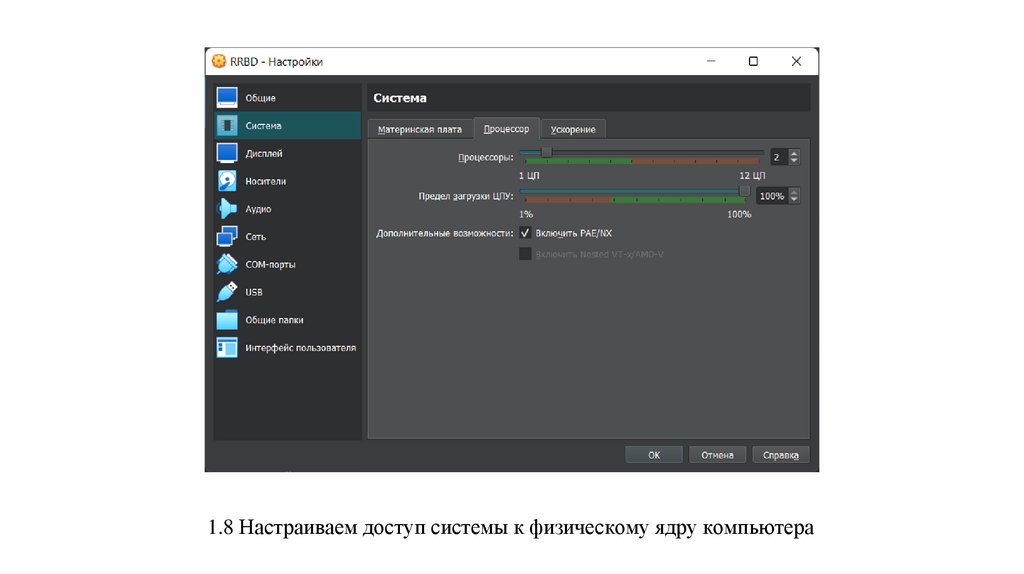
Task: Open the Общие settings section icon
Action: point(227,98)
